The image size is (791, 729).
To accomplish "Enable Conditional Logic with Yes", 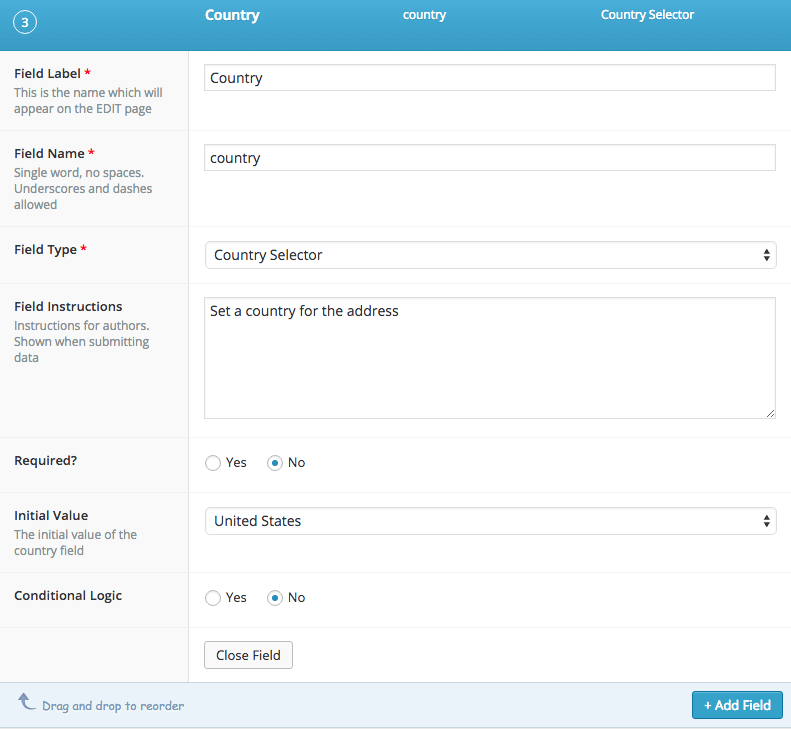I will pyautogui.click(x=212, y=598).
